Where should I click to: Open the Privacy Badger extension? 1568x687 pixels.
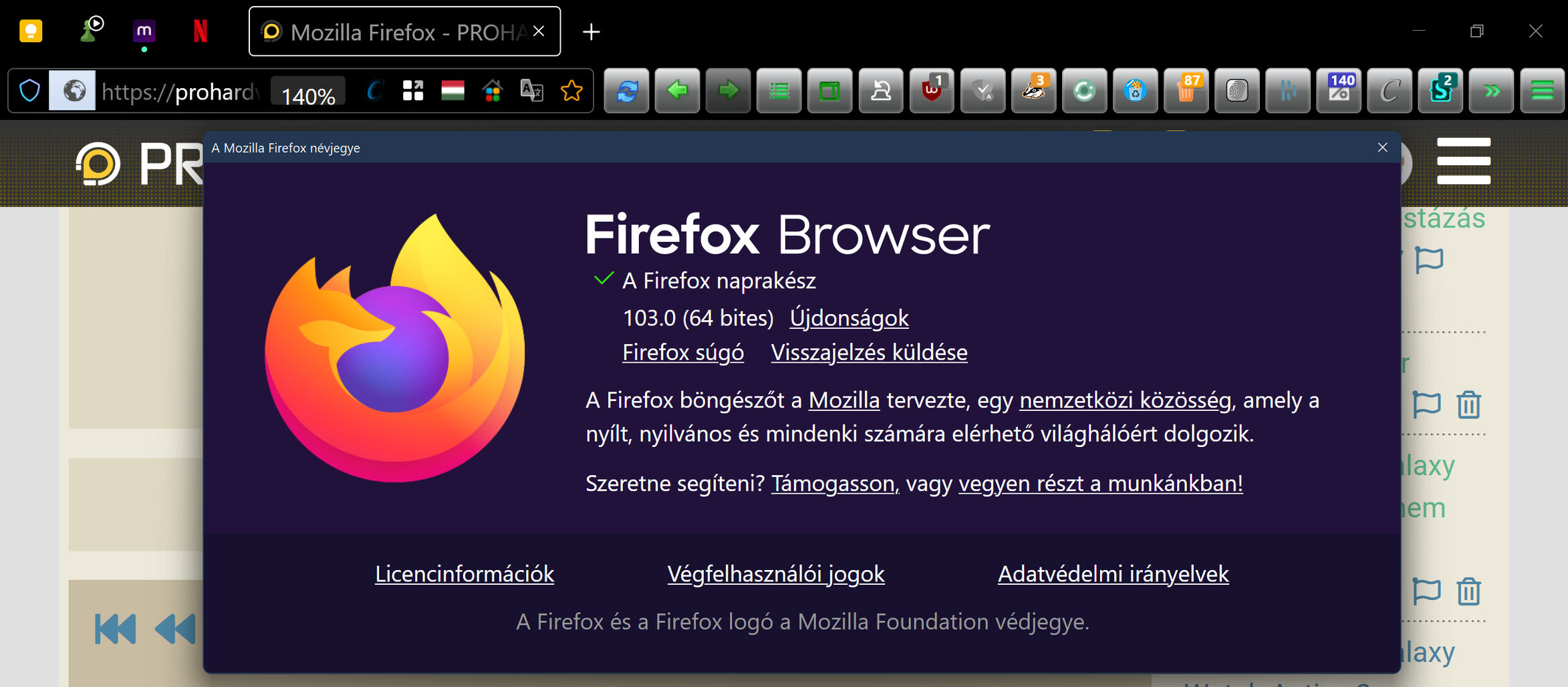(1033, 90)
